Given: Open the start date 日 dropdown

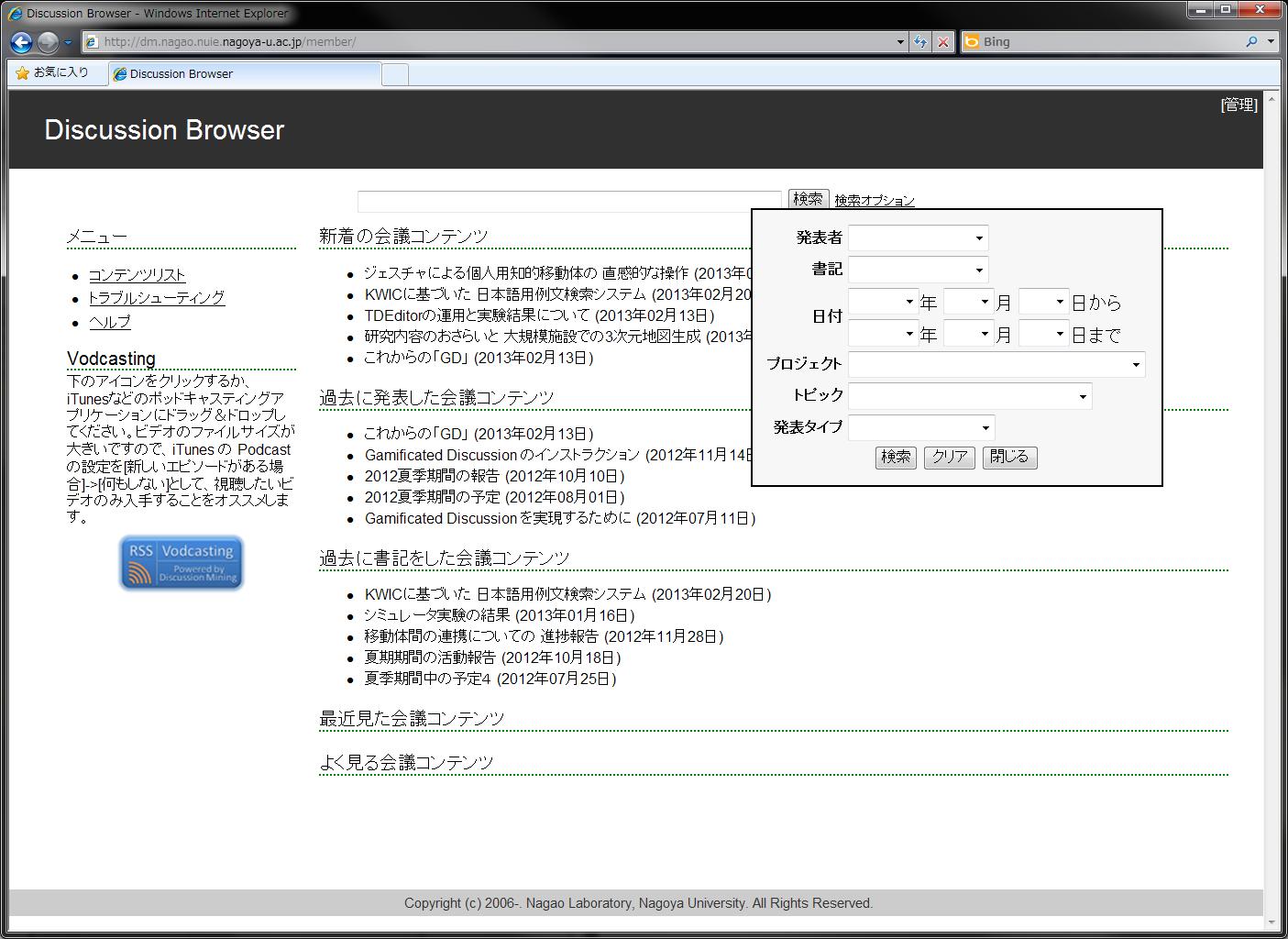Looking at the screenshot, I should [x=1043, y=302].
